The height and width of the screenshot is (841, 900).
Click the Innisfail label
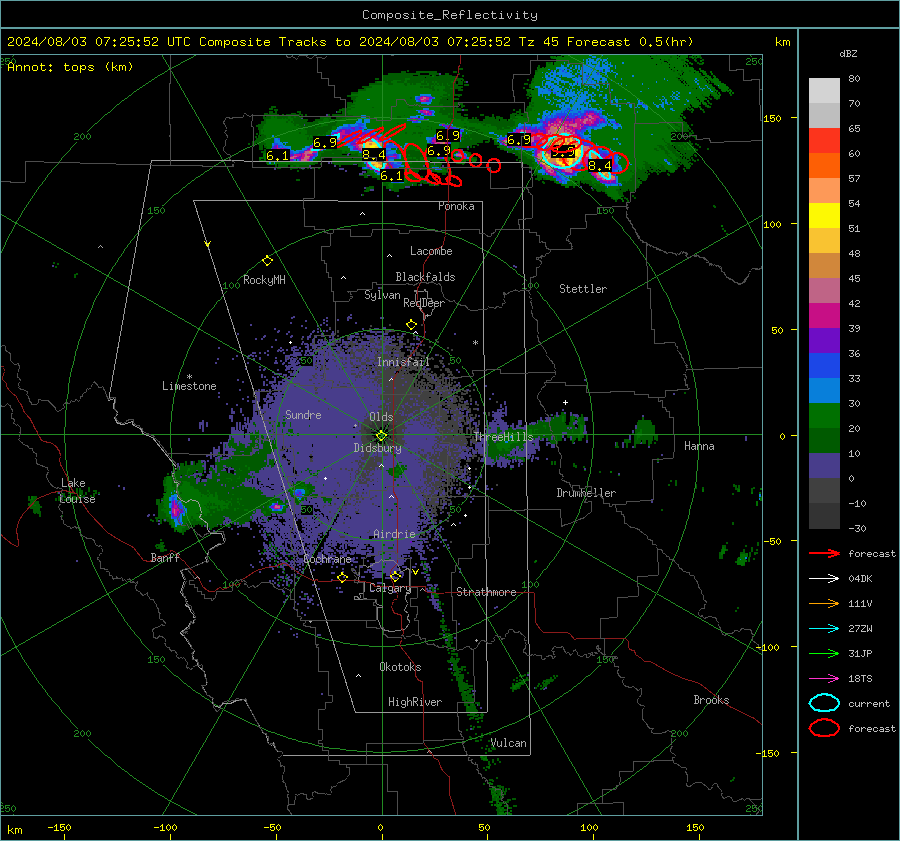pyautogui.click(x=403, y=362)
